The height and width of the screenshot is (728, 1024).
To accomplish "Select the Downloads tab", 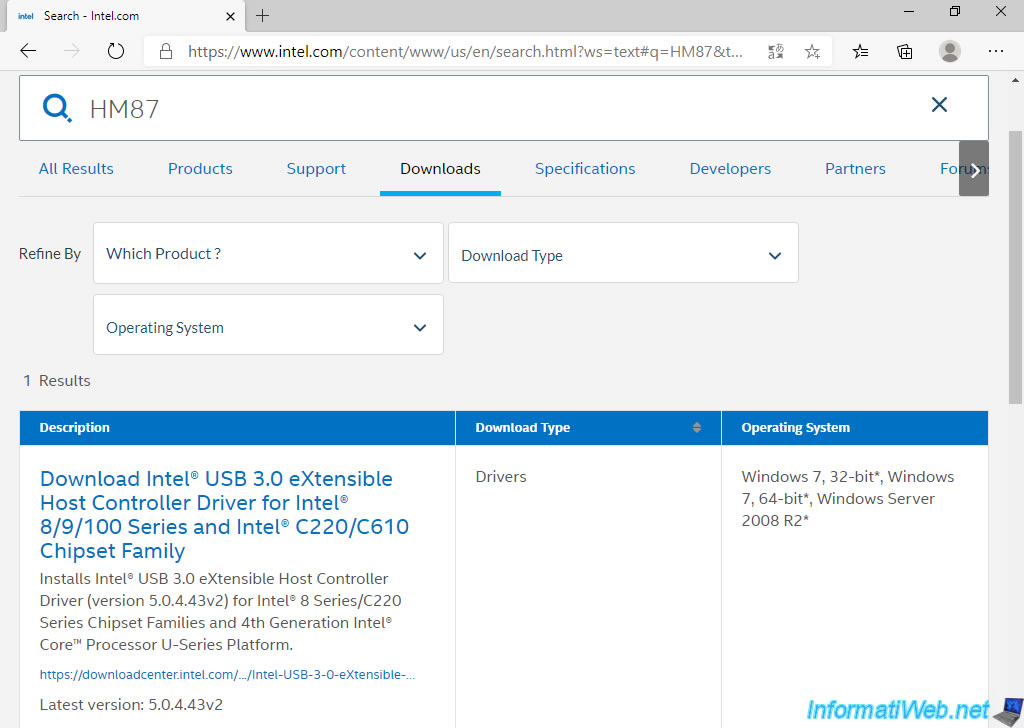I will pyautogui.click(x=440, y=168).
